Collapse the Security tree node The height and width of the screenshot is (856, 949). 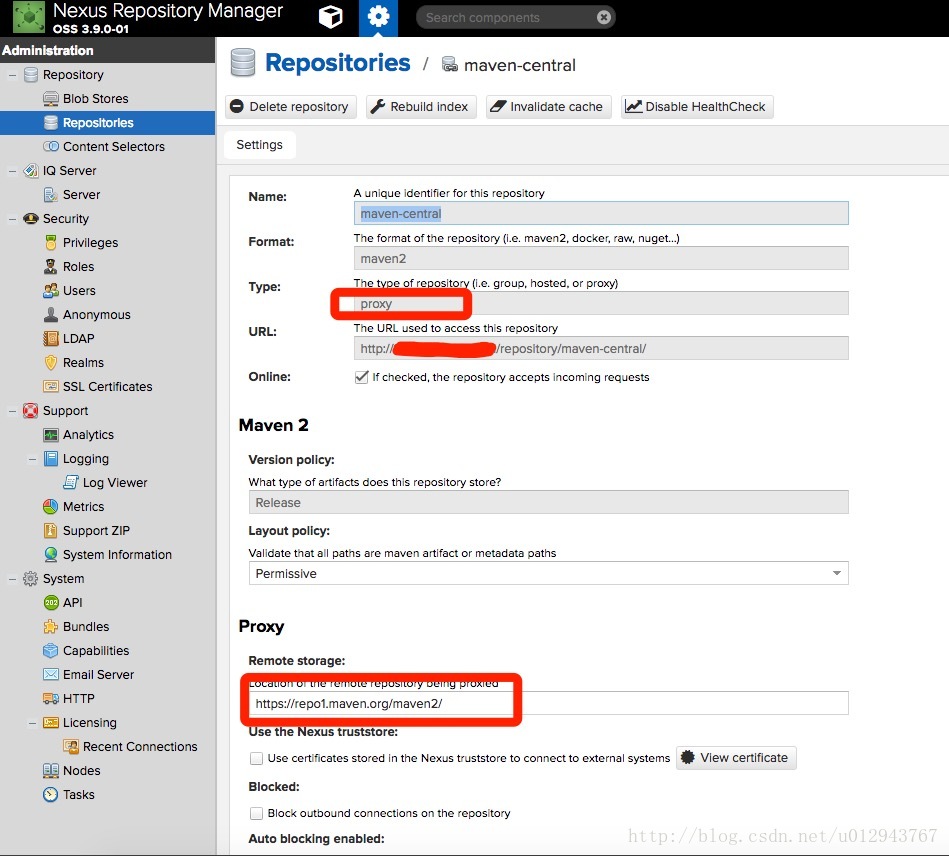coord(12,219)
